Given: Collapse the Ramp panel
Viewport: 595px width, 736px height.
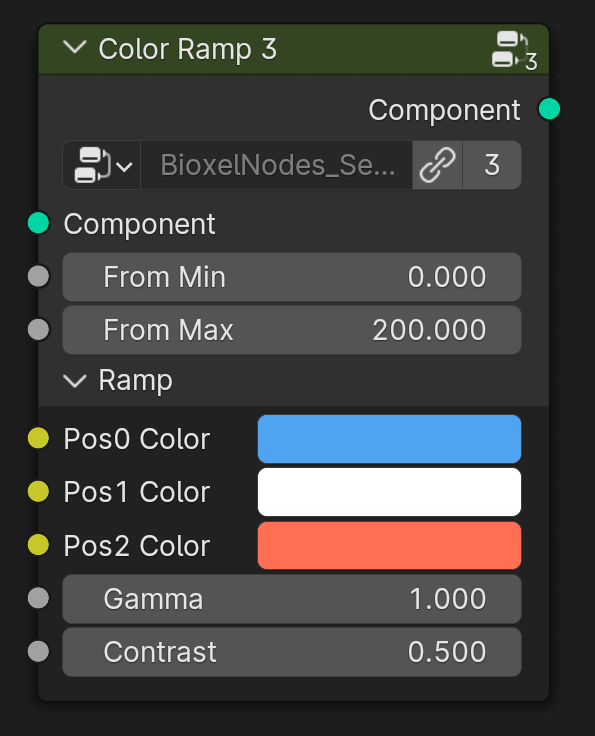Looking at the screenshot, I should tap(75, 381).
